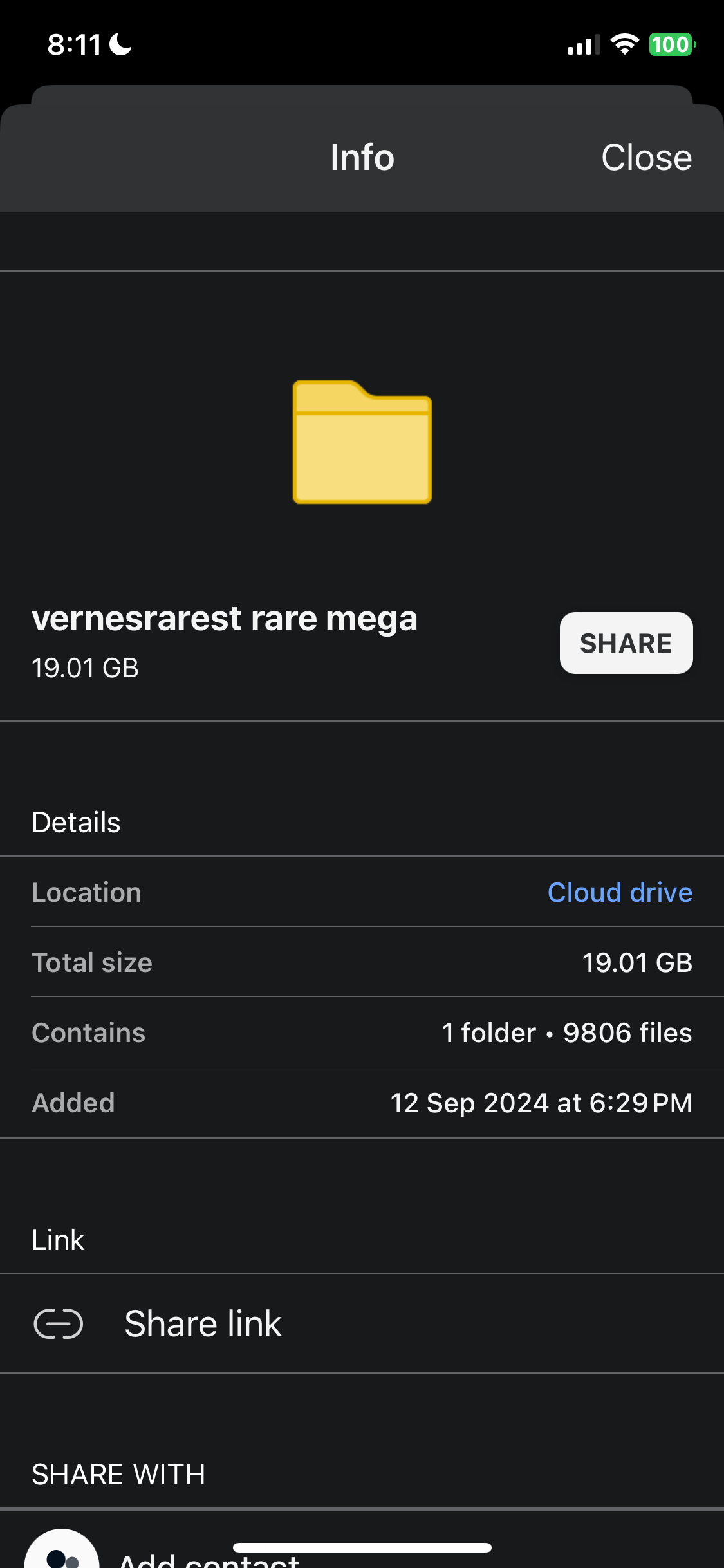
Task: Tap the folder name vernesrarest rare mega
Action: coord(225,619)
